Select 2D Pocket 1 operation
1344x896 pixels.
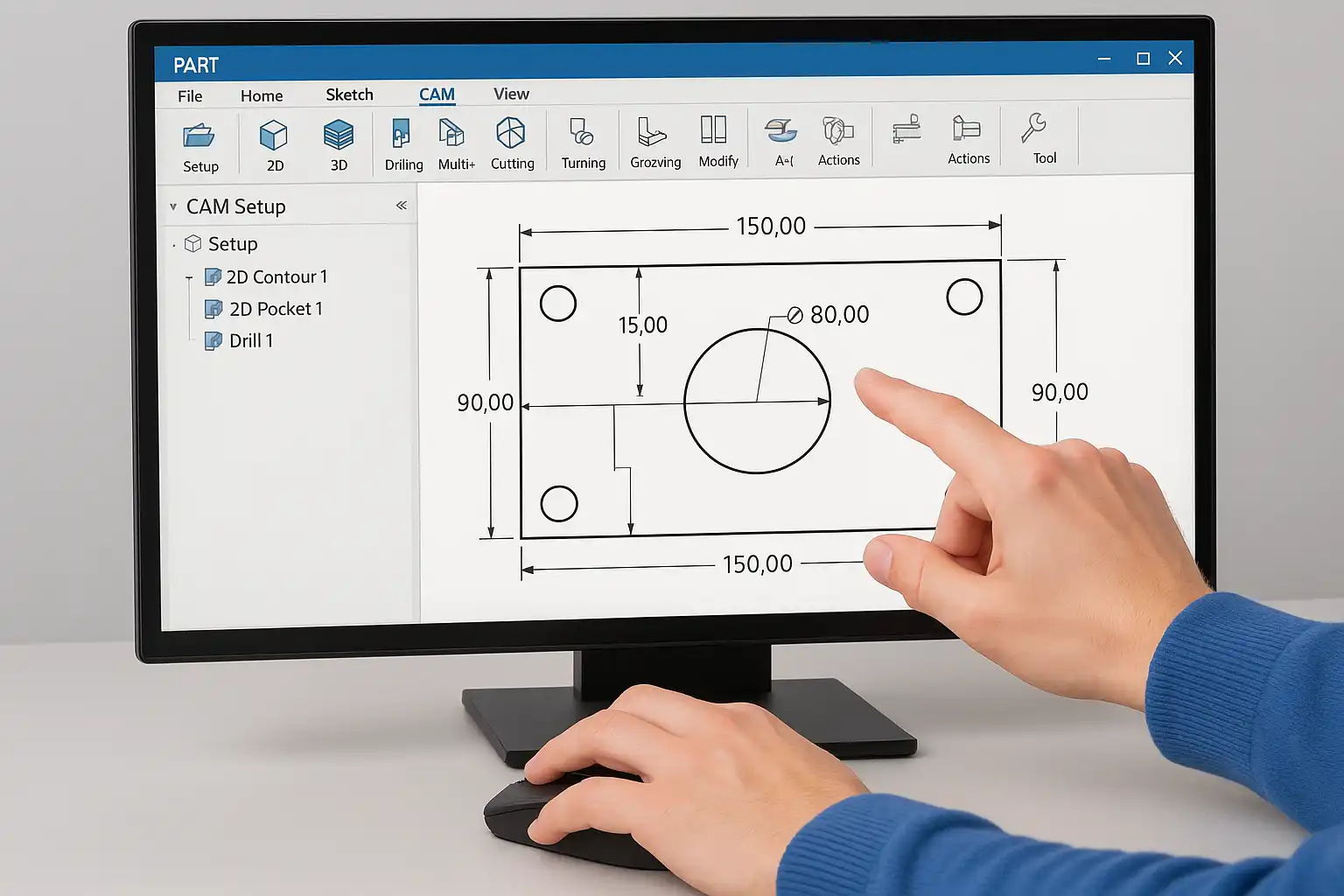(263, 309)
